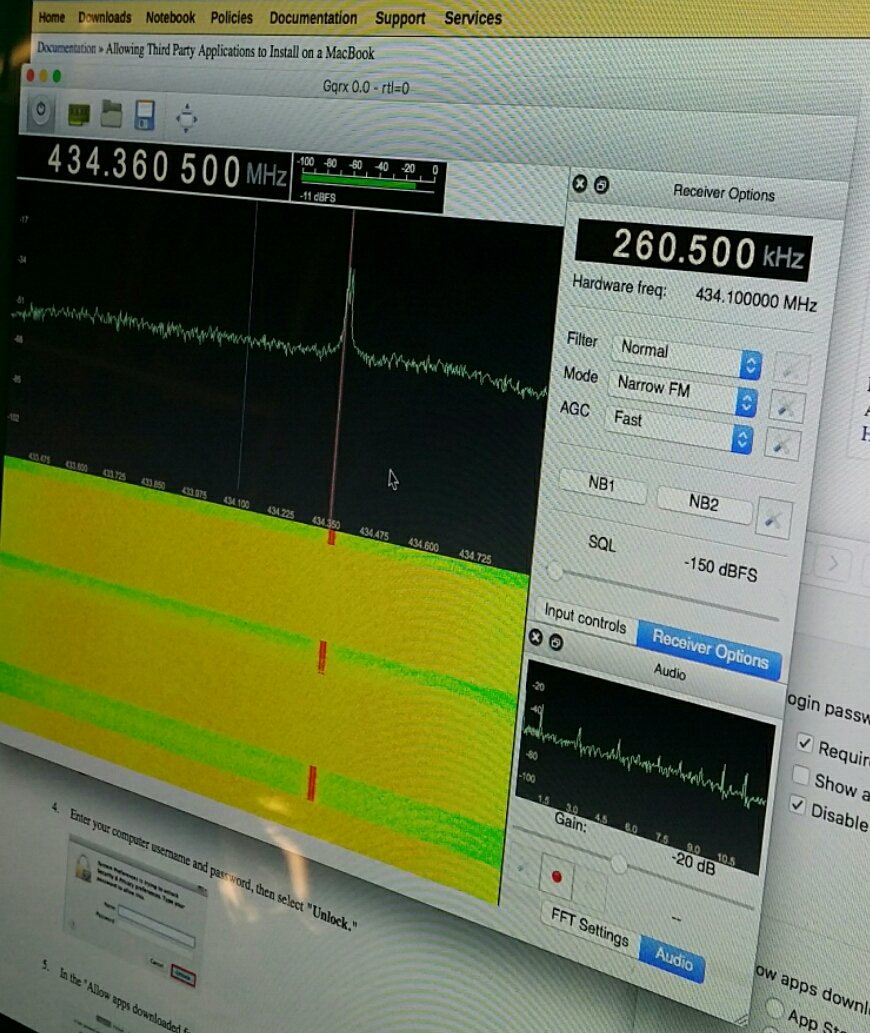
Task: Toggle the NB1 noise blanker
Action: (x=601, y=484)
